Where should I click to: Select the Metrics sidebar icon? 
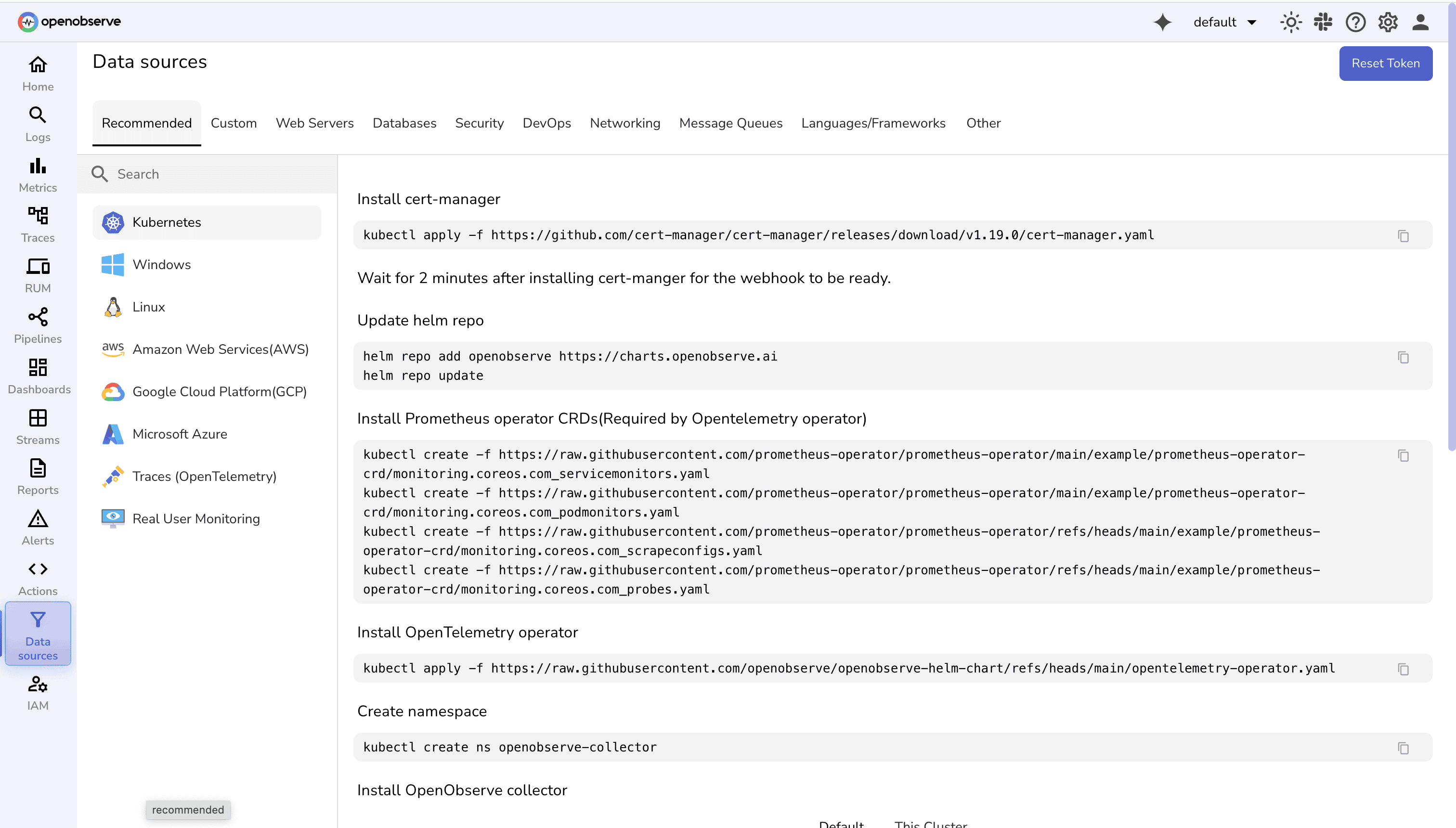[37, 173]
